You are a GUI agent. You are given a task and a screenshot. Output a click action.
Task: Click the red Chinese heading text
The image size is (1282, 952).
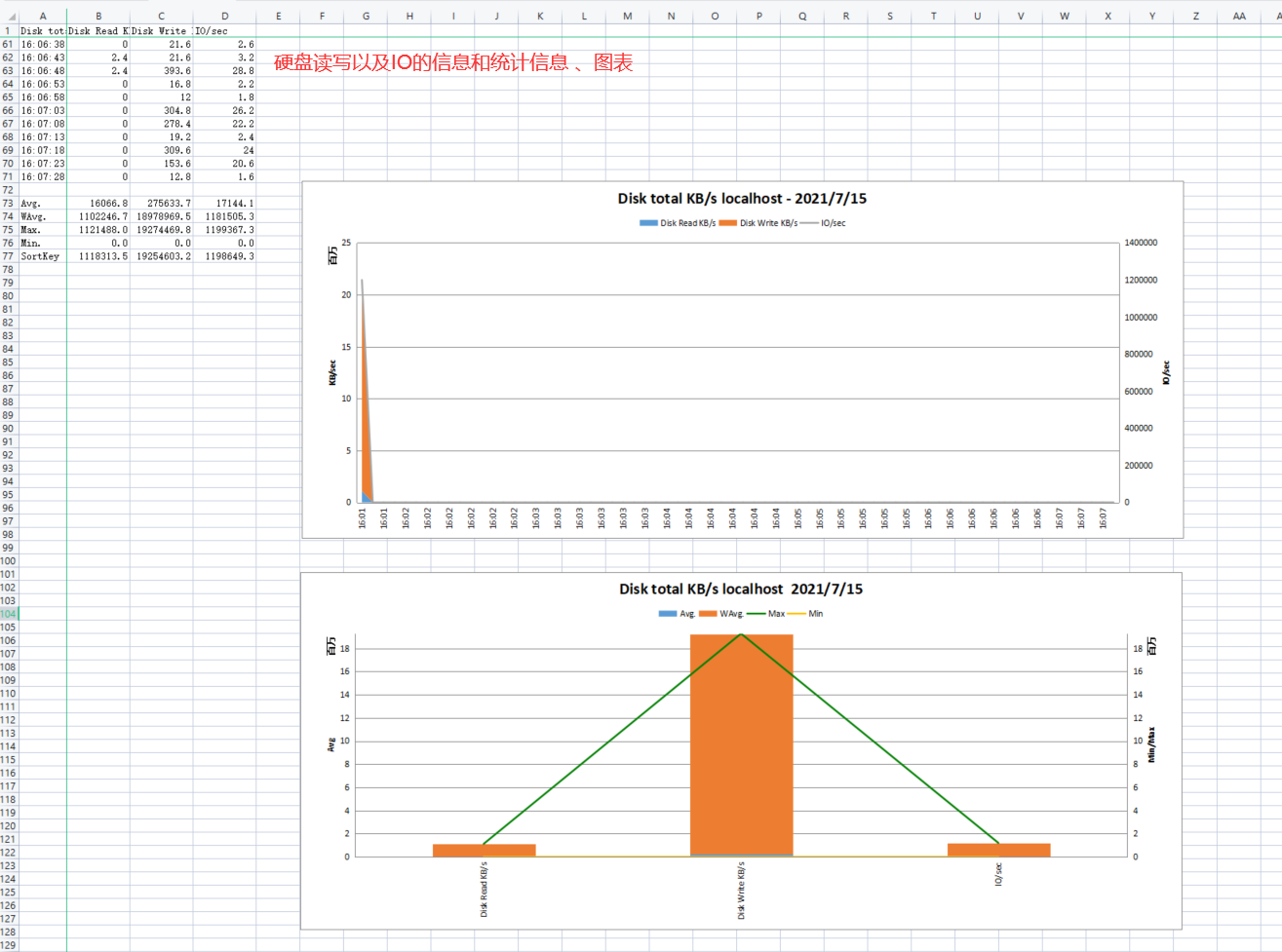(453, 63)
